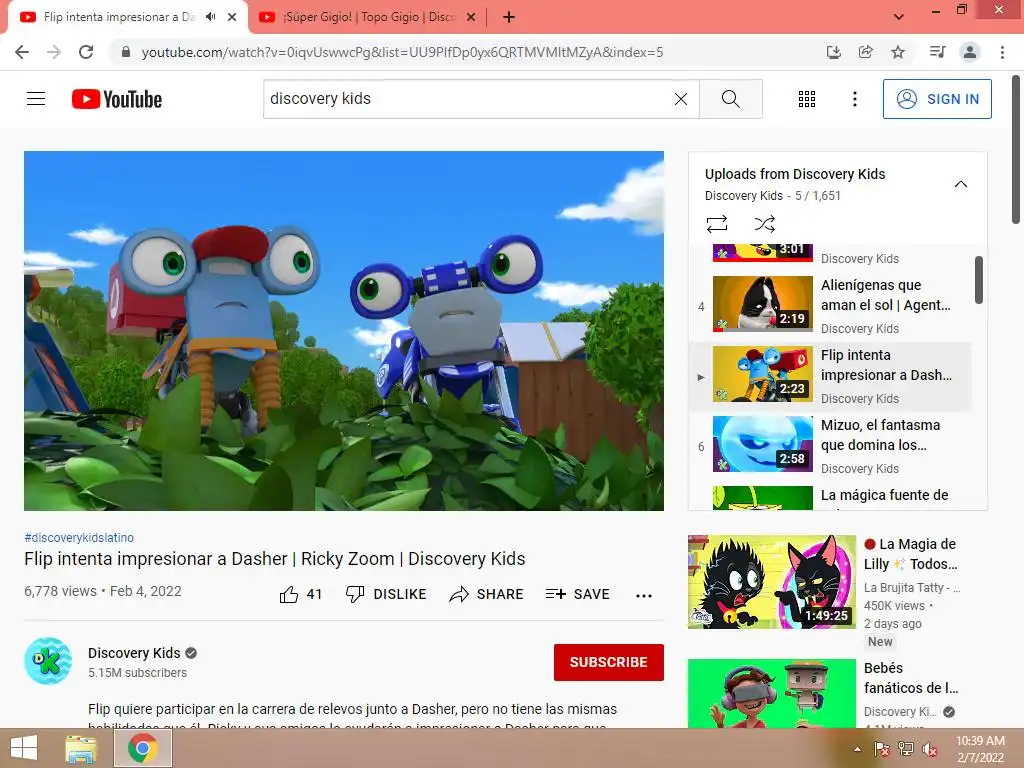Open Discovery Kids channel name link

(134, 653)
